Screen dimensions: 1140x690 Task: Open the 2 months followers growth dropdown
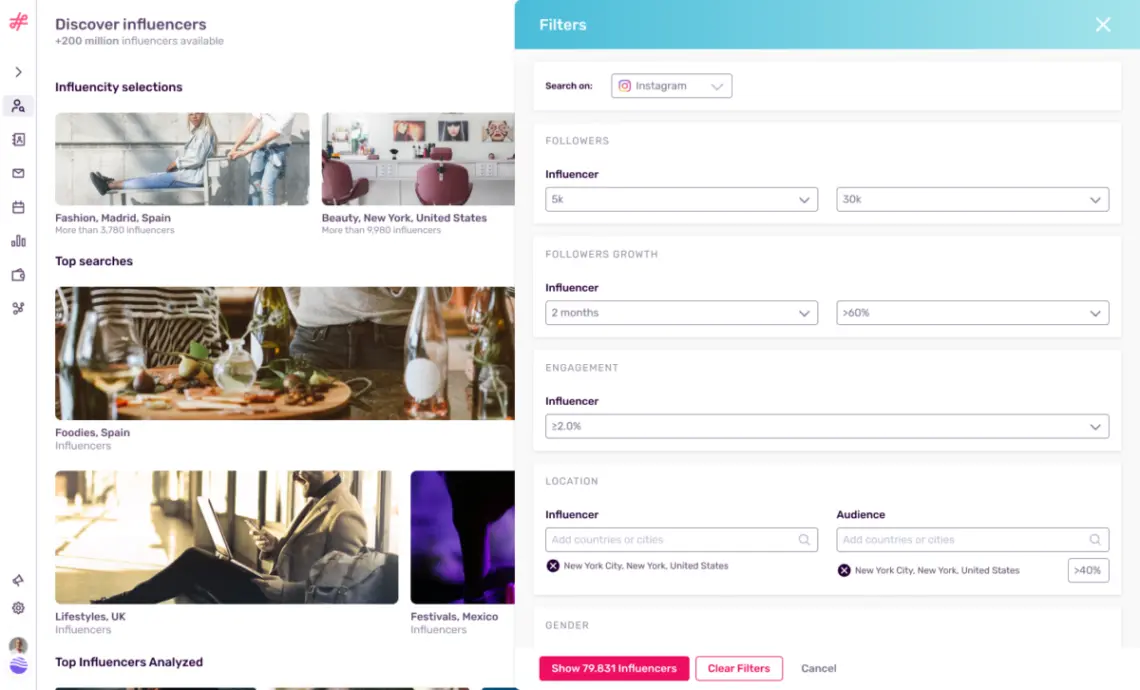click(x=681, y=312)
